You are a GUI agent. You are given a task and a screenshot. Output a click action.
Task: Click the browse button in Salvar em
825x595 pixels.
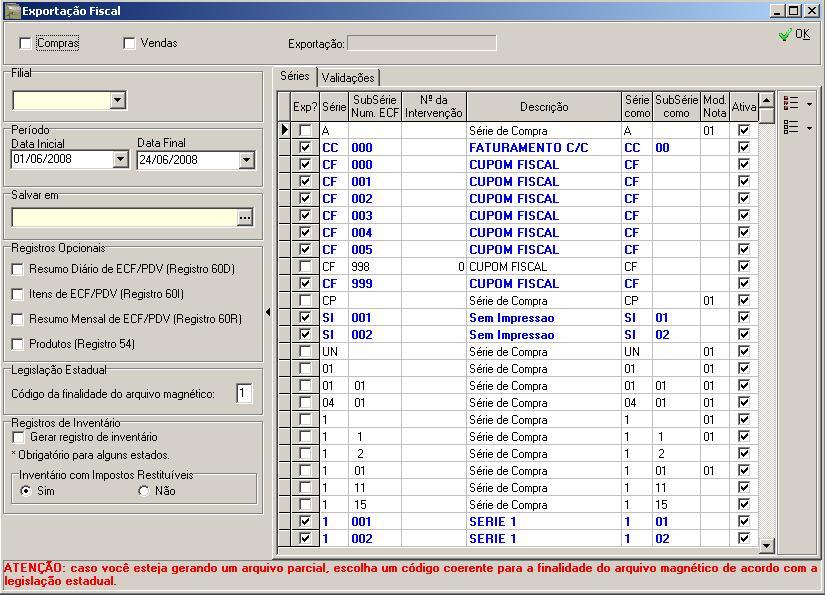[x=245, y=217]
